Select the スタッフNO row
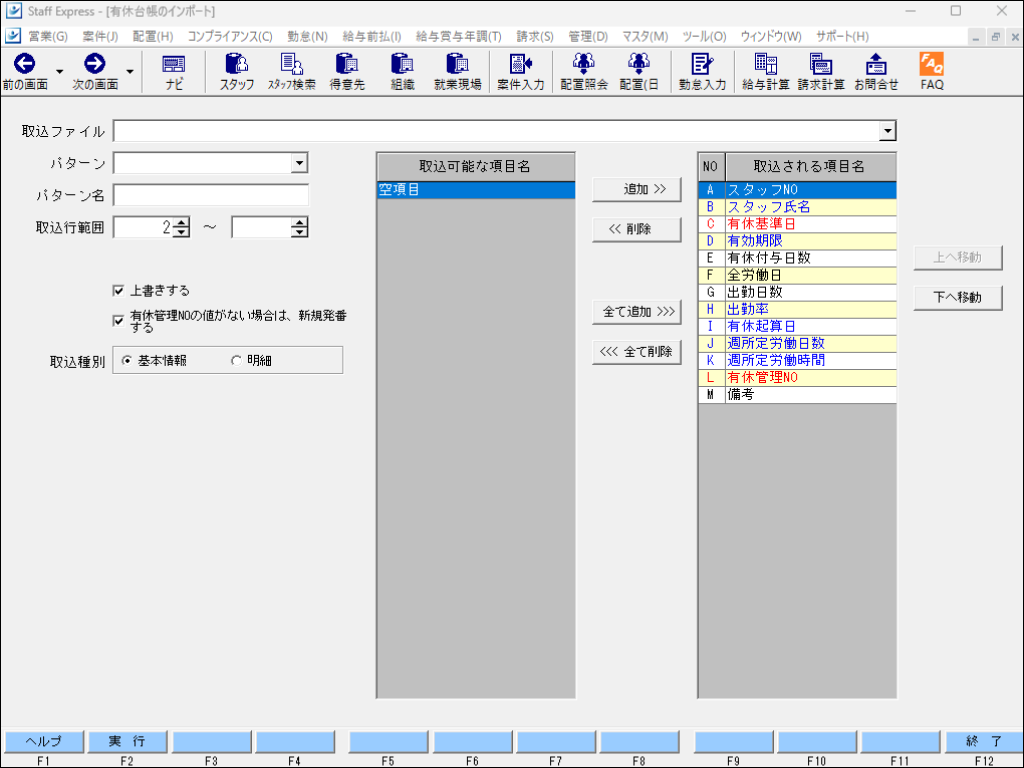 (x=797, y=189)
